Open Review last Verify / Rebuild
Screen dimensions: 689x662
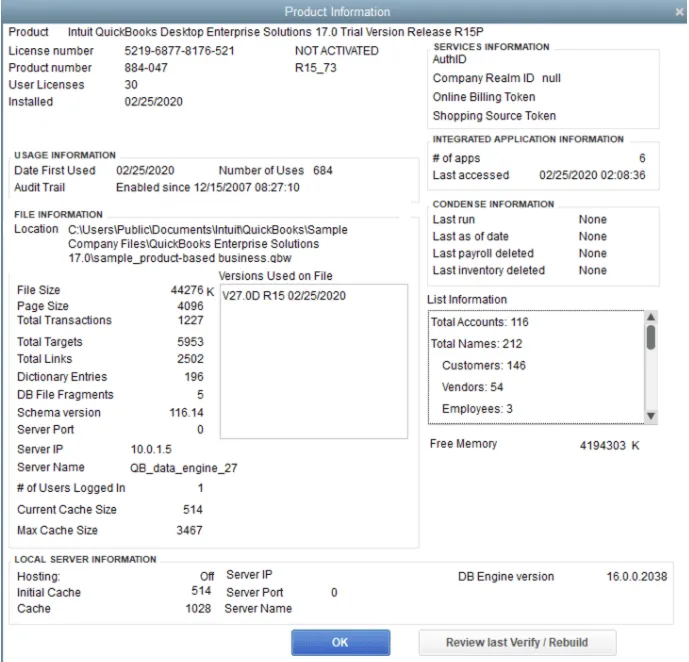coord(517,642)
